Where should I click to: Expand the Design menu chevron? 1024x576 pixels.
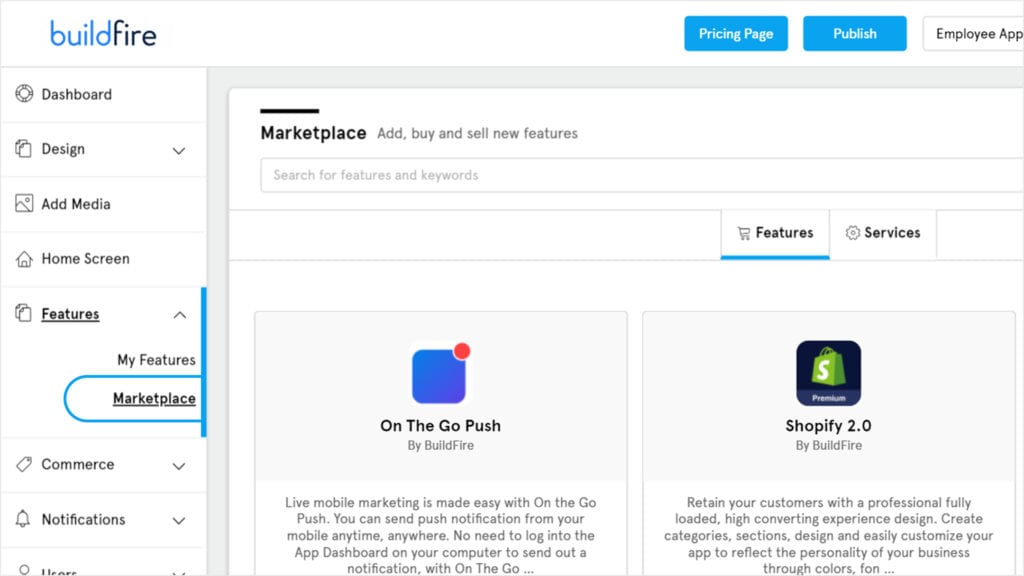point(179,151)
